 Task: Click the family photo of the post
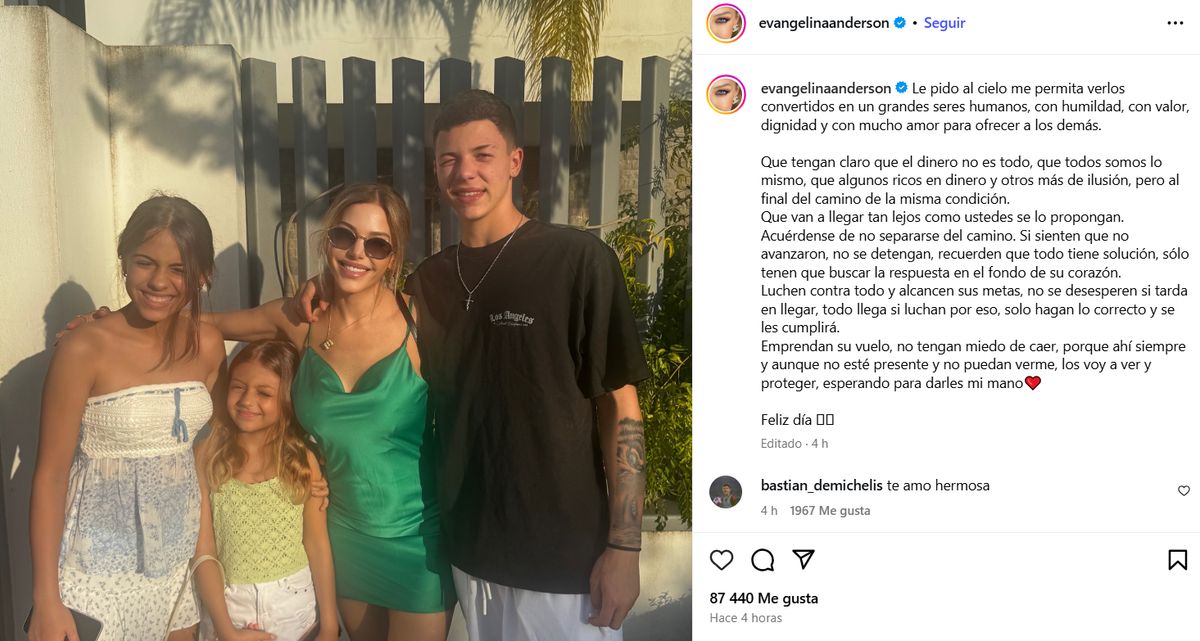click(x=346, y=320)
